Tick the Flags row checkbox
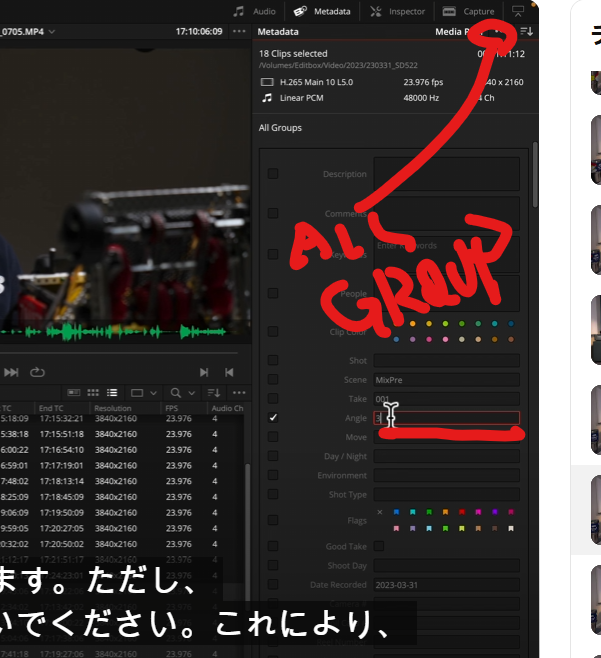Screen dimensions: 601x658 tap(273, 520)
